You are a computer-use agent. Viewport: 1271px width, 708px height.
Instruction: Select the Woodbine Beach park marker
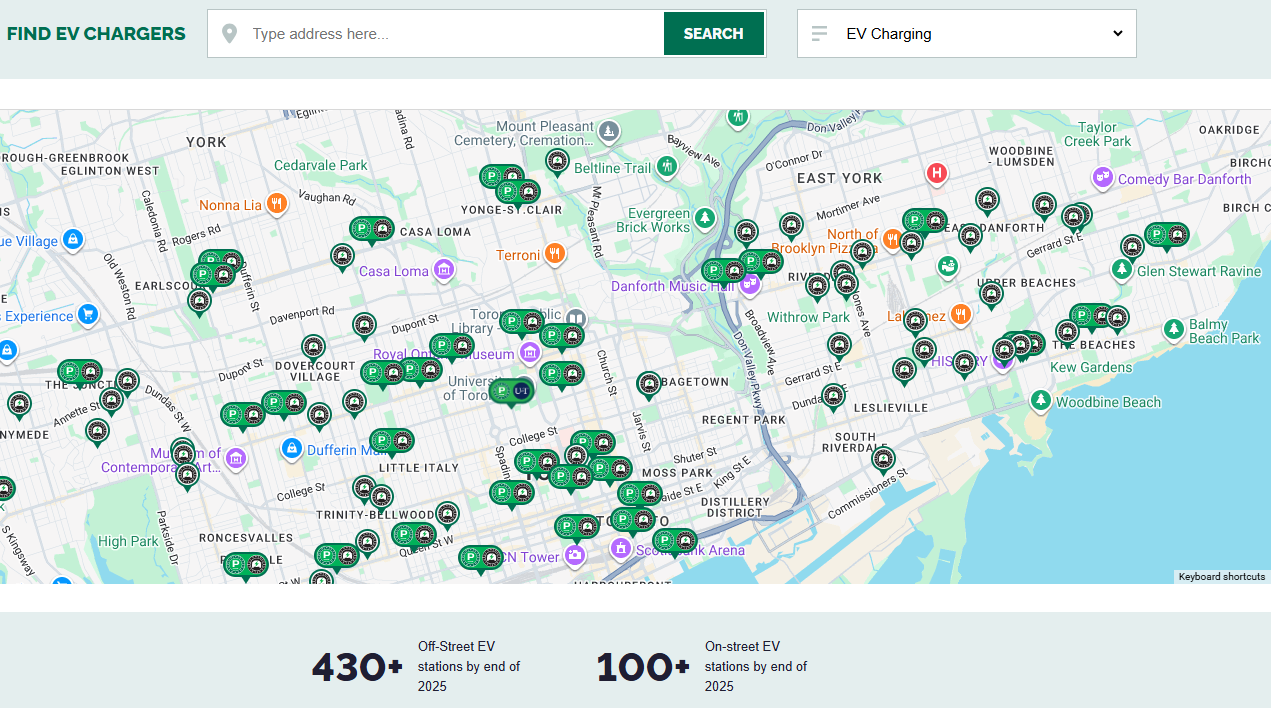(x=1041, y=401)
